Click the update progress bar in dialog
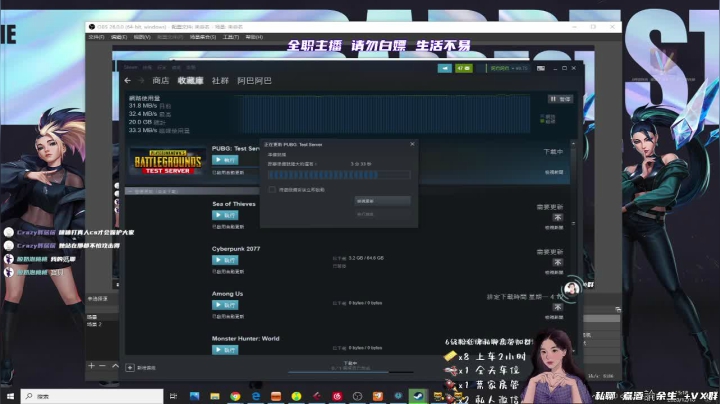720x404 pixels. coord(339,174)
